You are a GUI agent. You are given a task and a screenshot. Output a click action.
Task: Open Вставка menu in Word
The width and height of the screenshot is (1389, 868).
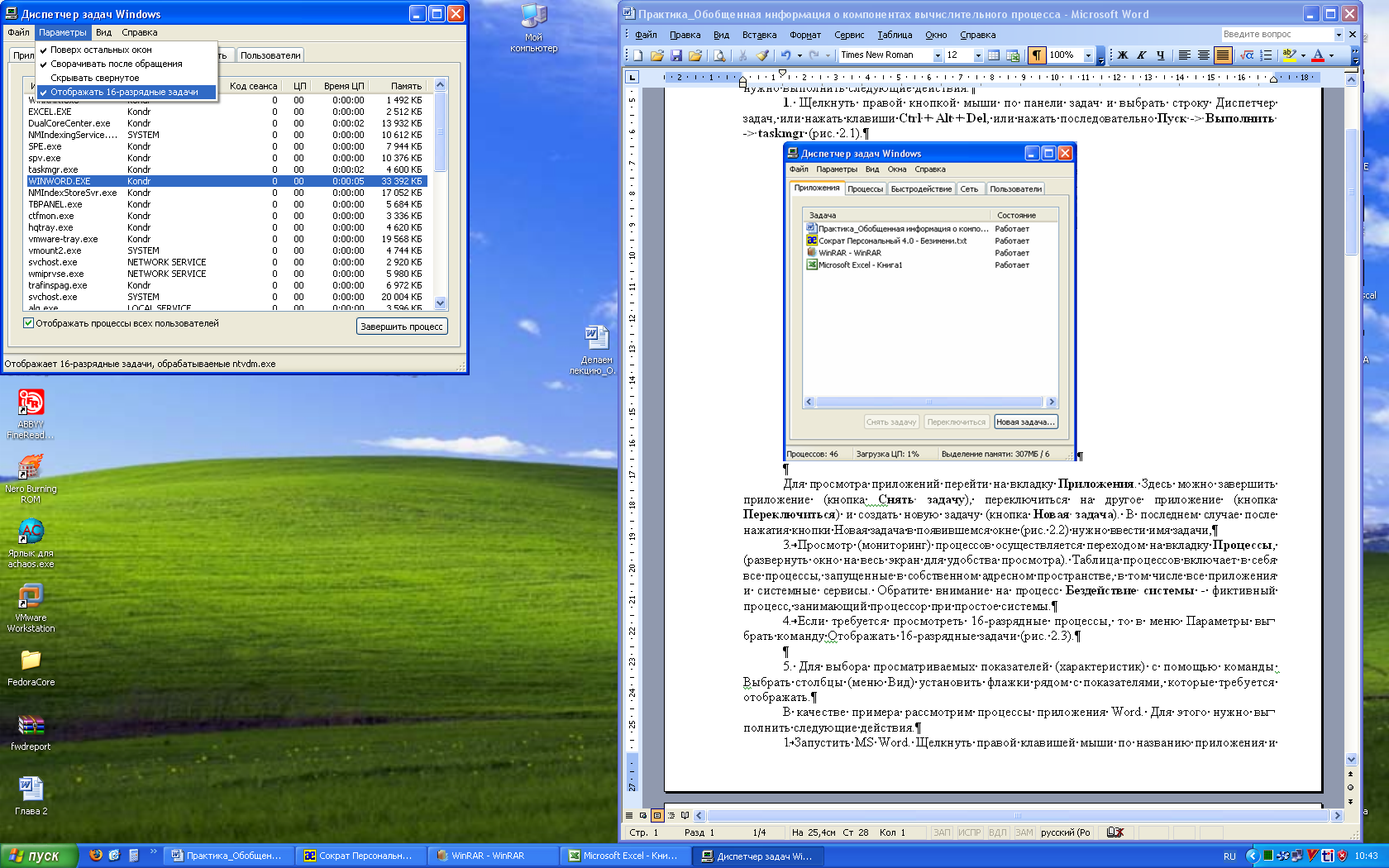[759, 35]
